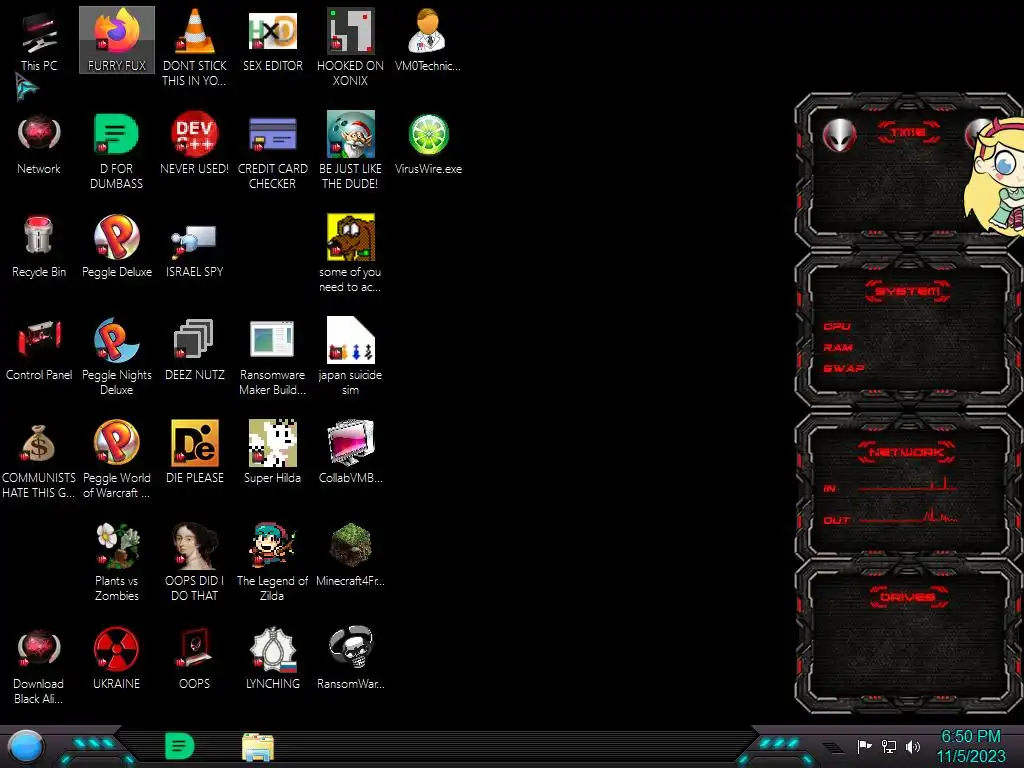Click the Start orb on the taskbar
The image size is (1024, 768).
pyautogui.click(x=26, y=747)
